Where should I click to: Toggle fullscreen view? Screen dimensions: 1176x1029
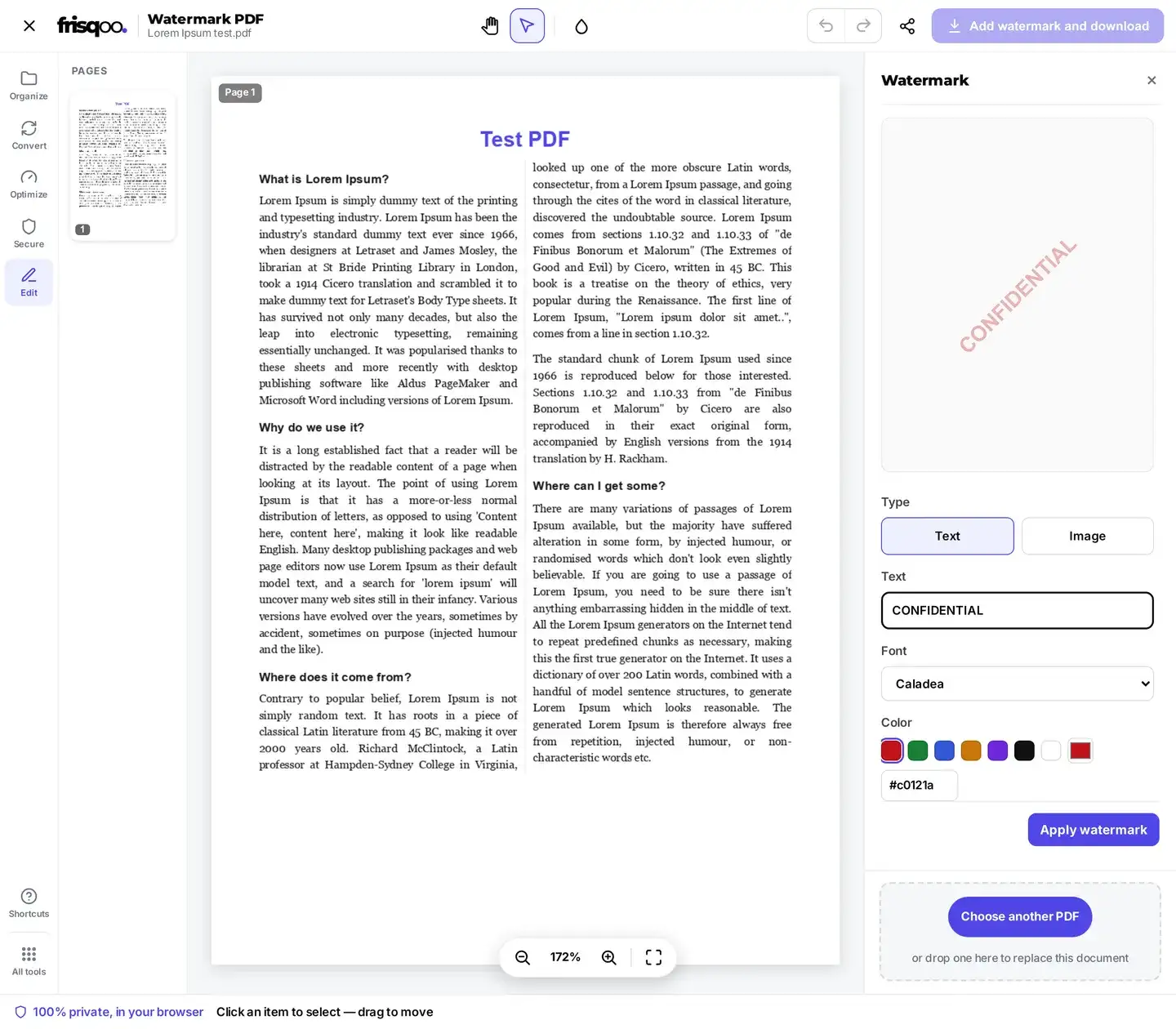tap(653, 957)
